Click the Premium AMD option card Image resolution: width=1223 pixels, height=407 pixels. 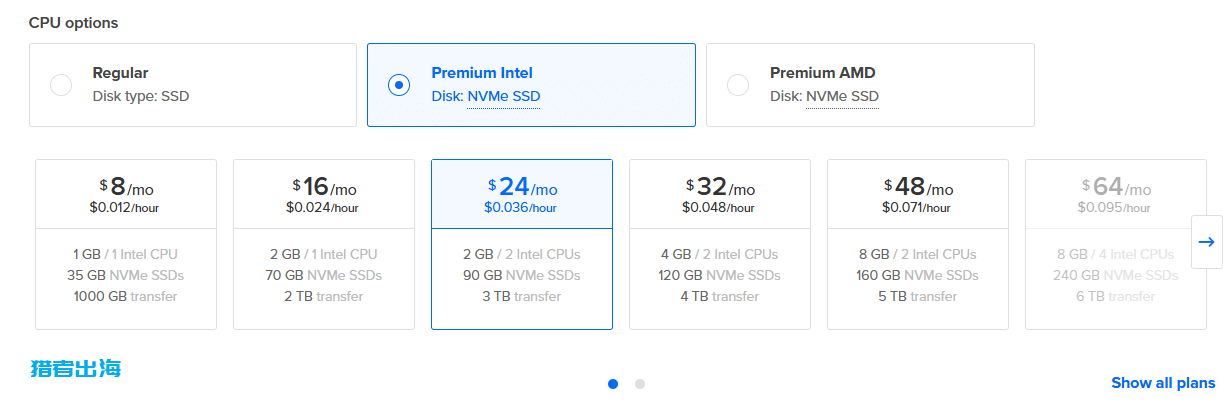tap(870, 85)
